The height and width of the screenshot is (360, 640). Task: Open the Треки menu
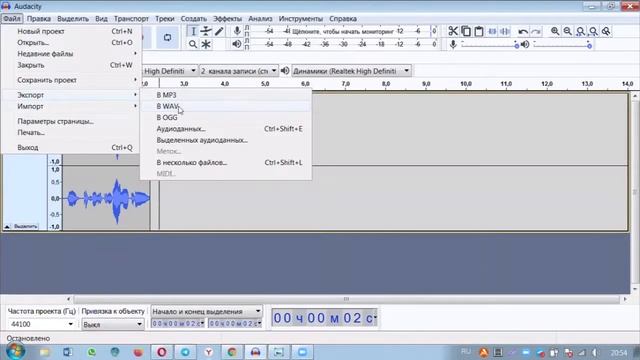164,19
